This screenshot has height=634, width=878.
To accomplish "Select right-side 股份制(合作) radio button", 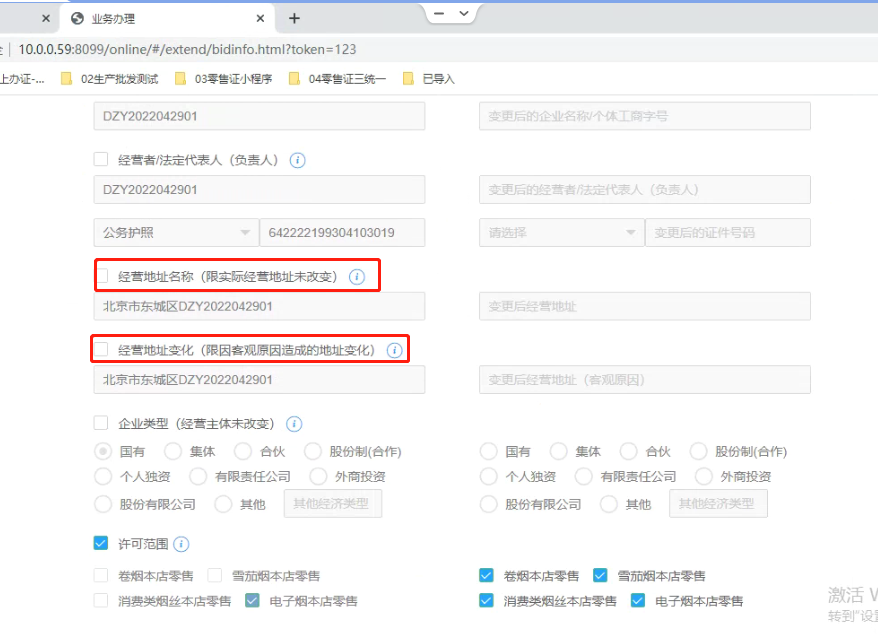I will pyautogui.click(x=698, y=451).
